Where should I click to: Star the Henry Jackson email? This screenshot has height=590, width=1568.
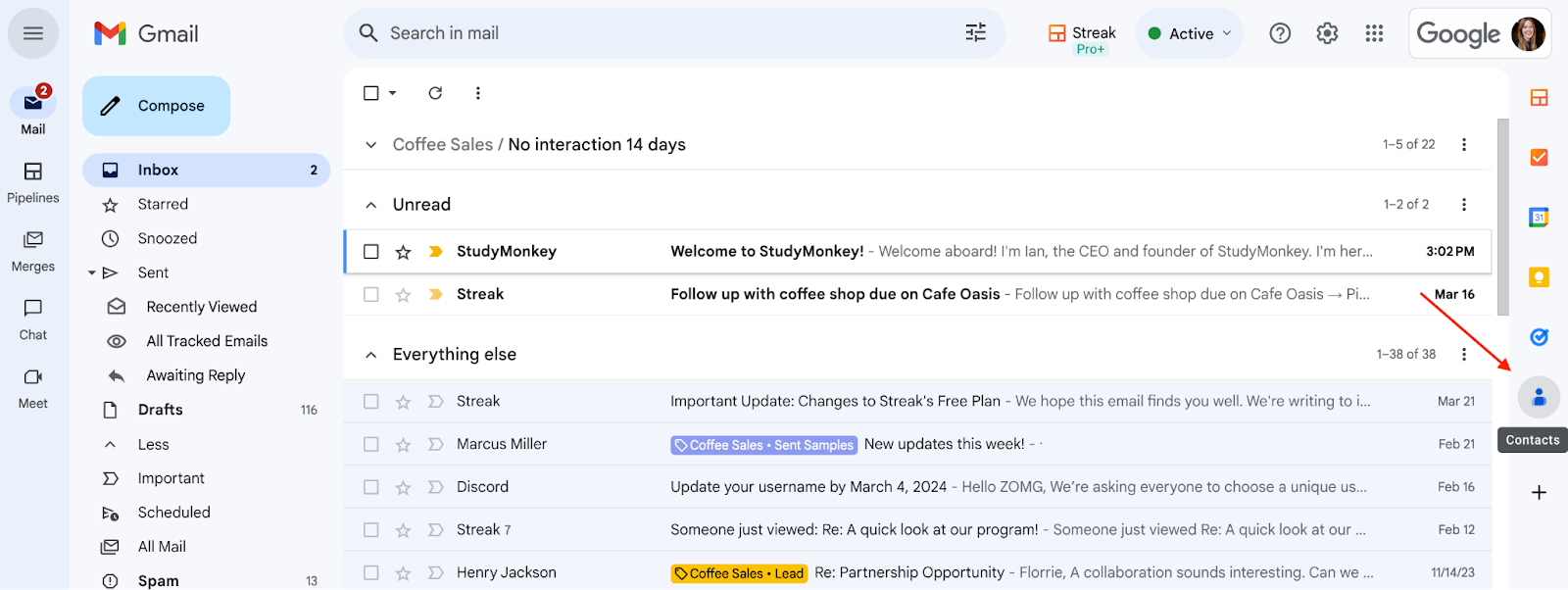pos(403,572)
